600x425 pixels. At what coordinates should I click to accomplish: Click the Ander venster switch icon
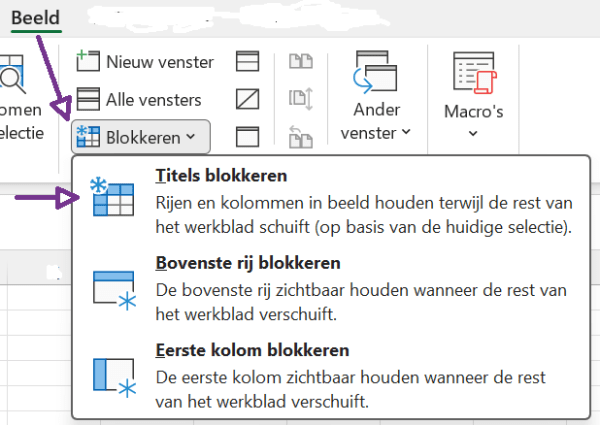click(375, 72)
